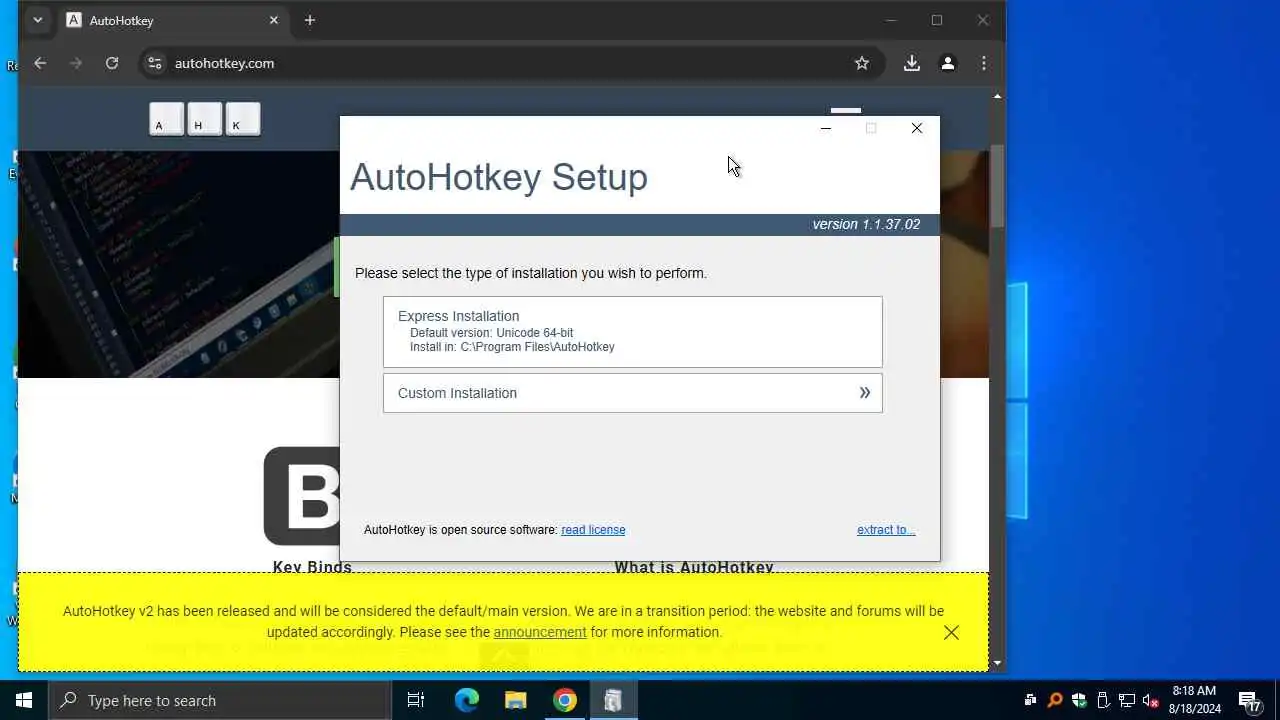Switch to Chrome on taskbar
Image resolution: width=1280 pixels, height=720 pixels.
(x=564, y=700)
